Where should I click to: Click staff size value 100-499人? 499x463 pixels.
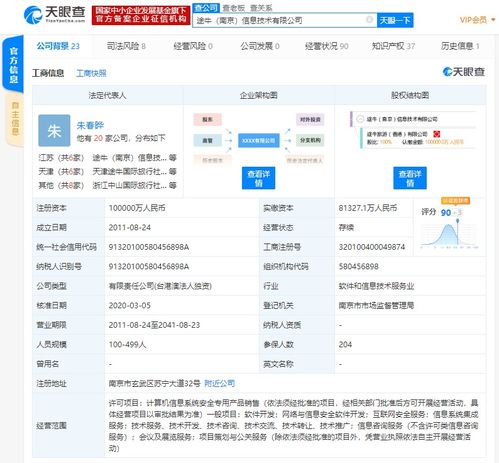tap(127, 344)
